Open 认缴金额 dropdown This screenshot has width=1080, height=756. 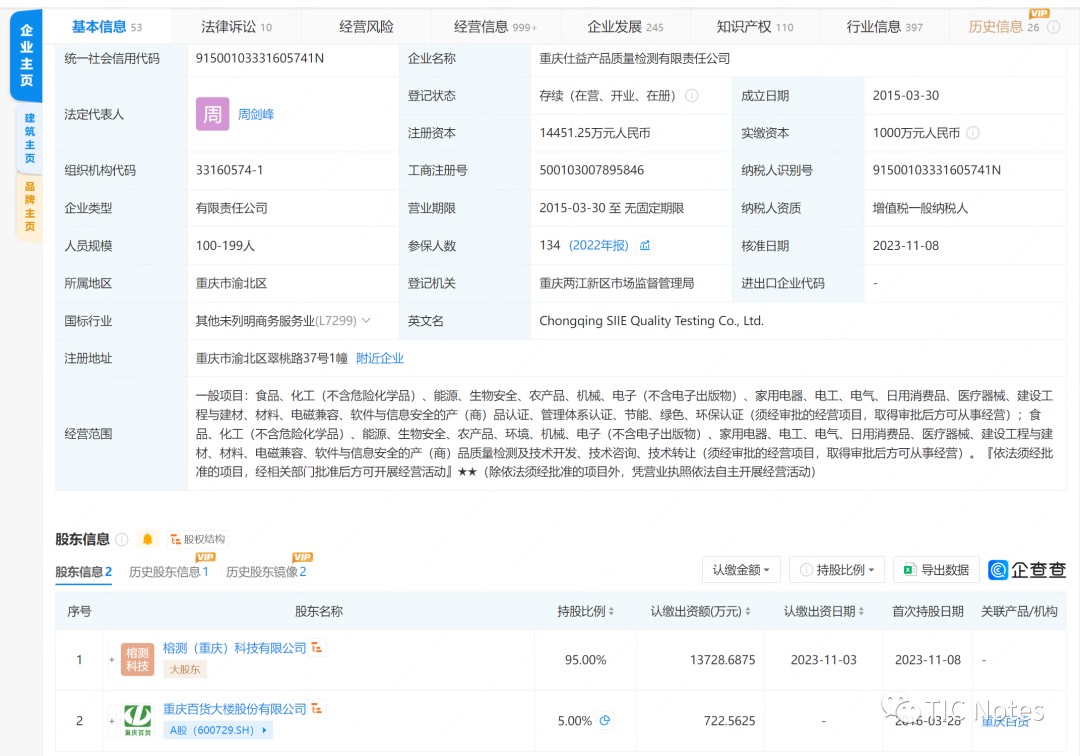coord(741,570)
